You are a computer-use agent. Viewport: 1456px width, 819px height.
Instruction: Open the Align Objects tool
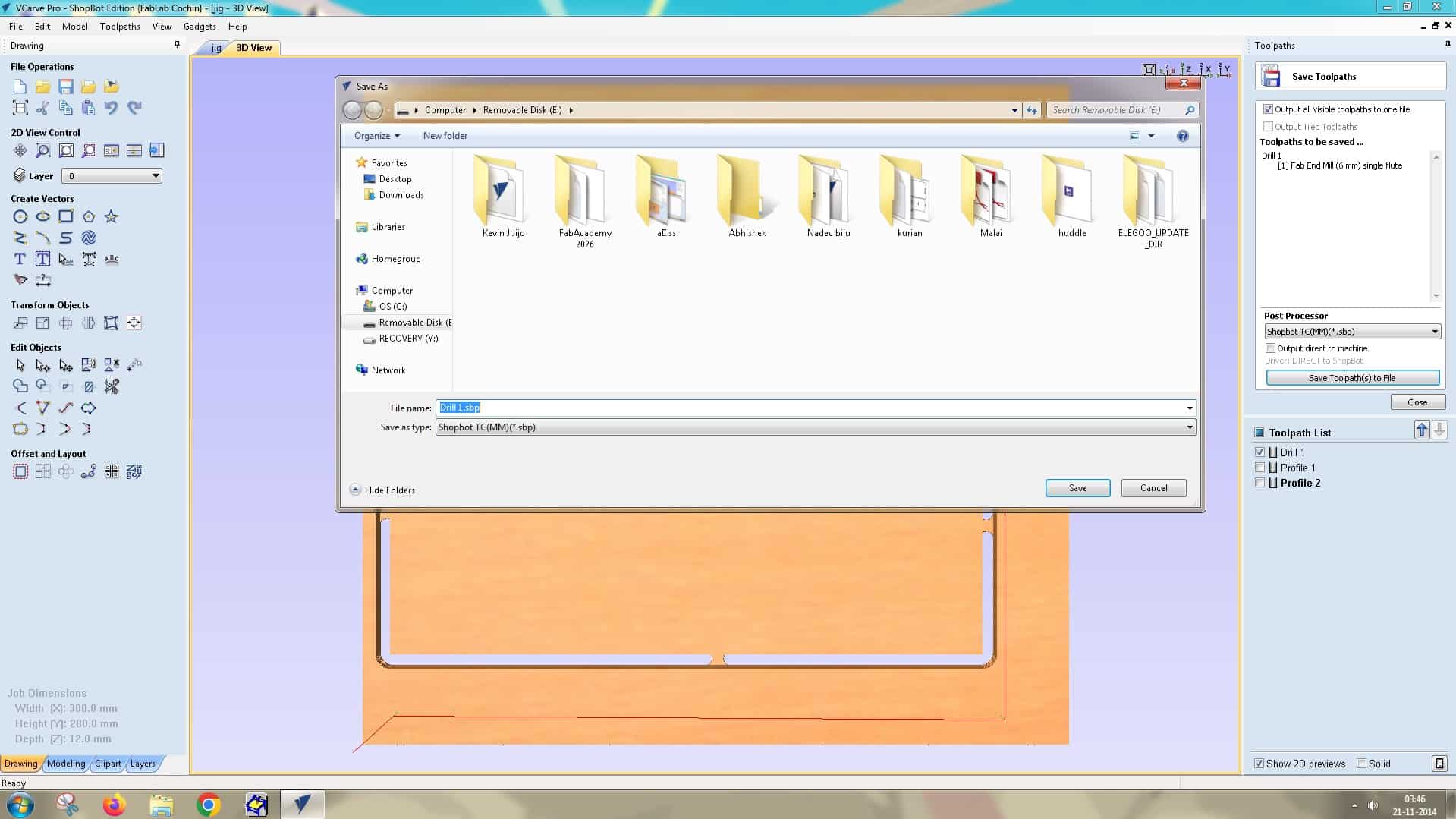134,323
